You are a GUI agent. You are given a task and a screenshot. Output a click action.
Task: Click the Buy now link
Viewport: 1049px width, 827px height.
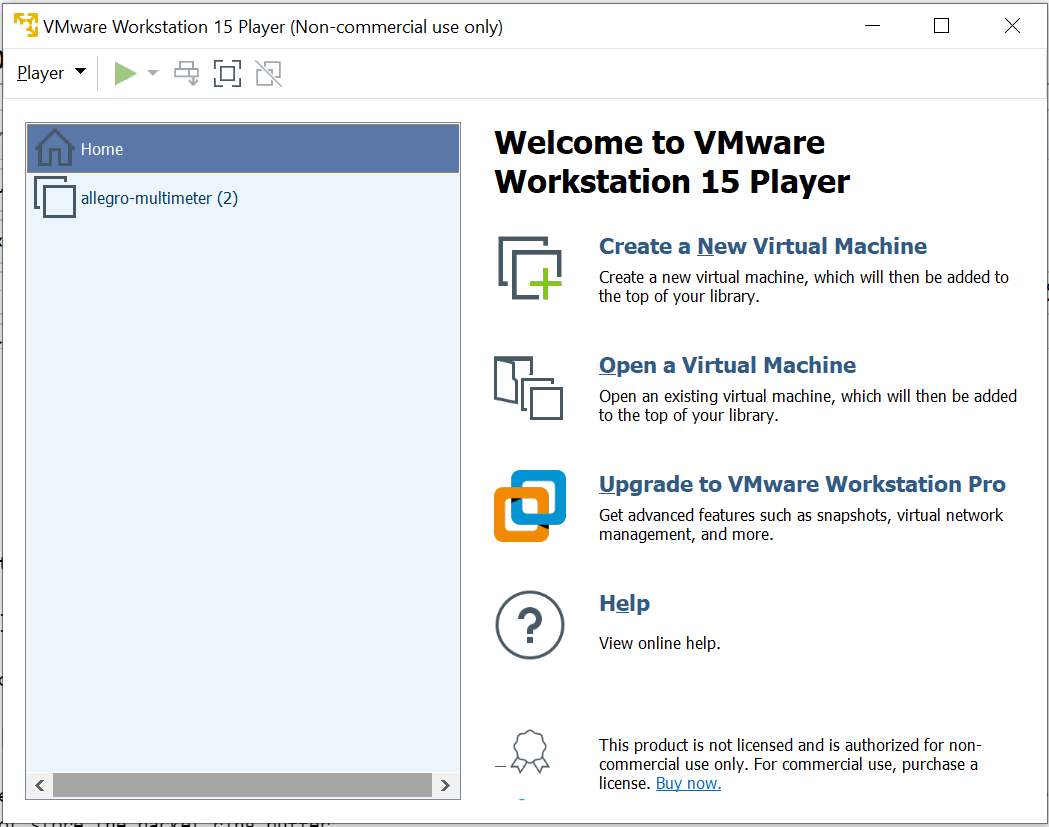click(688, 784)
